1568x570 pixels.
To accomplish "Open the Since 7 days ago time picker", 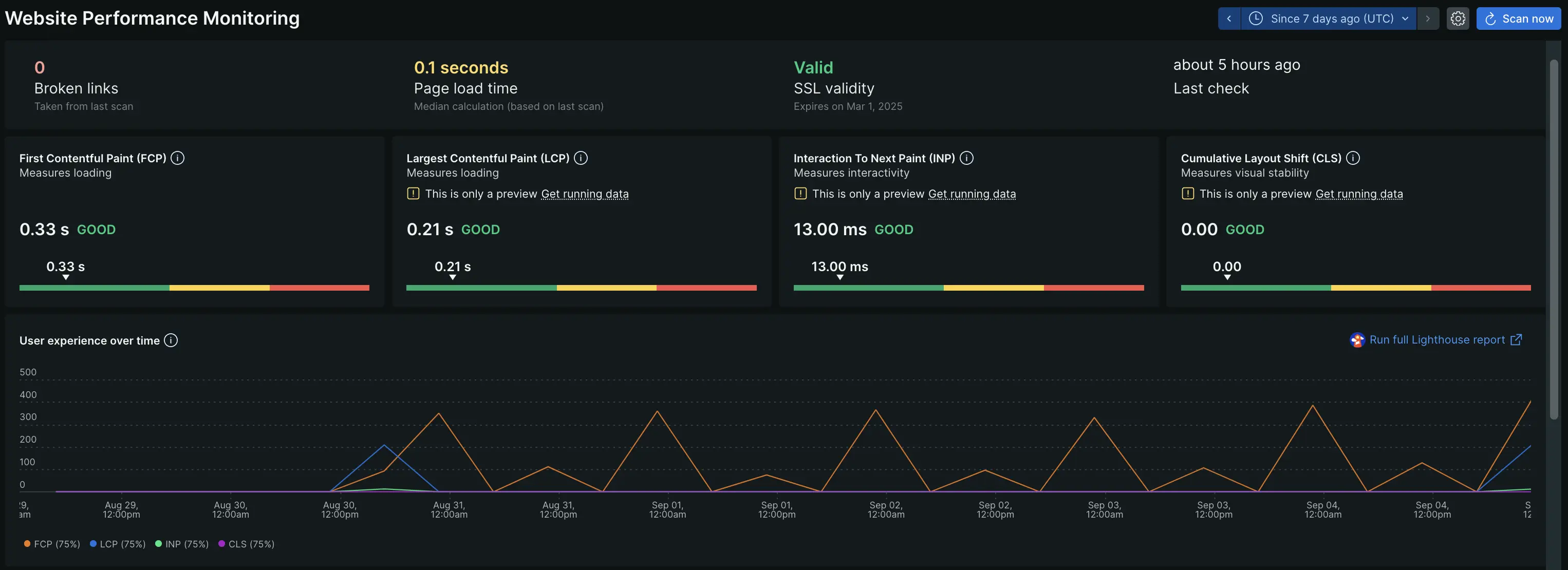I will [1330, 19].
